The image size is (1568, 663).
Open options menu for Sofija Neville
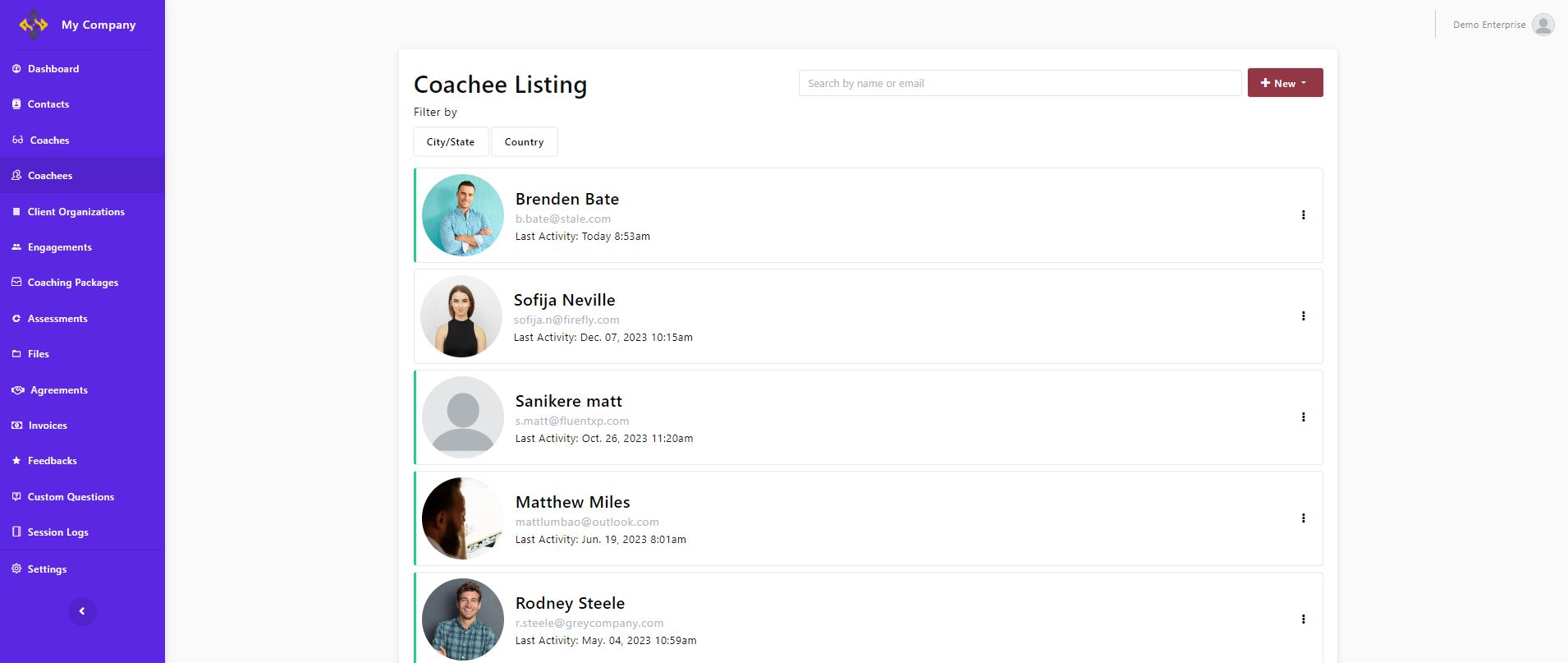tap(1303, 316)
